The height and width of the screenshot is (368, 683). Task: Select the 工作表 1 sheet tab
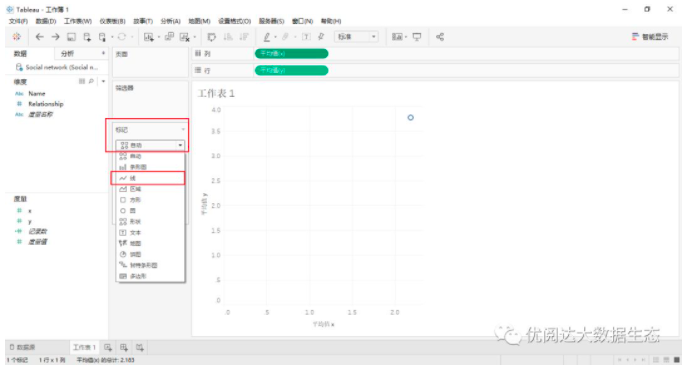tap(84, 347)
